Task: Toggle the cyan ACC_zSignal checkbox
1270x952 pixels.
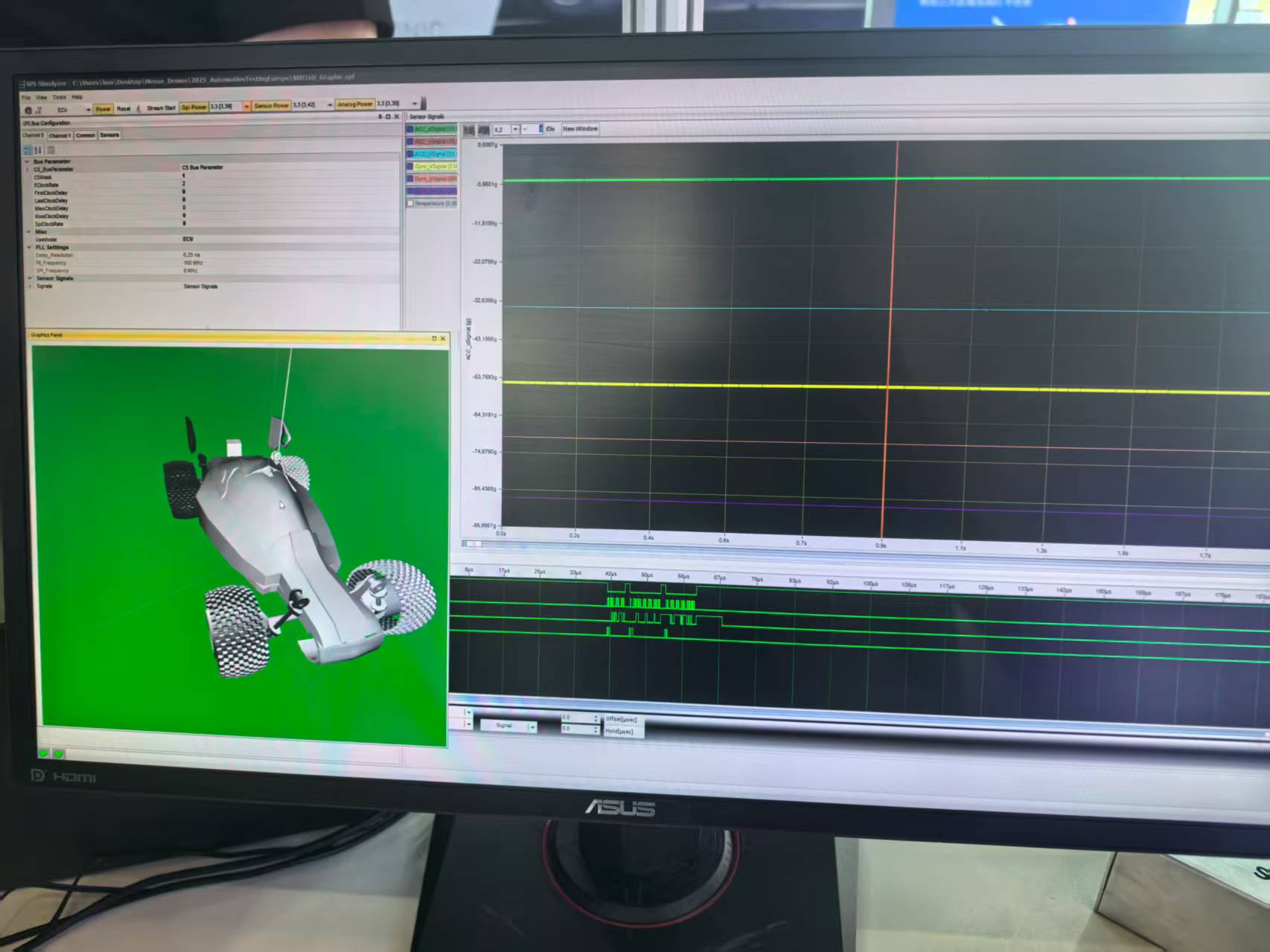Action: coord(409,154)
